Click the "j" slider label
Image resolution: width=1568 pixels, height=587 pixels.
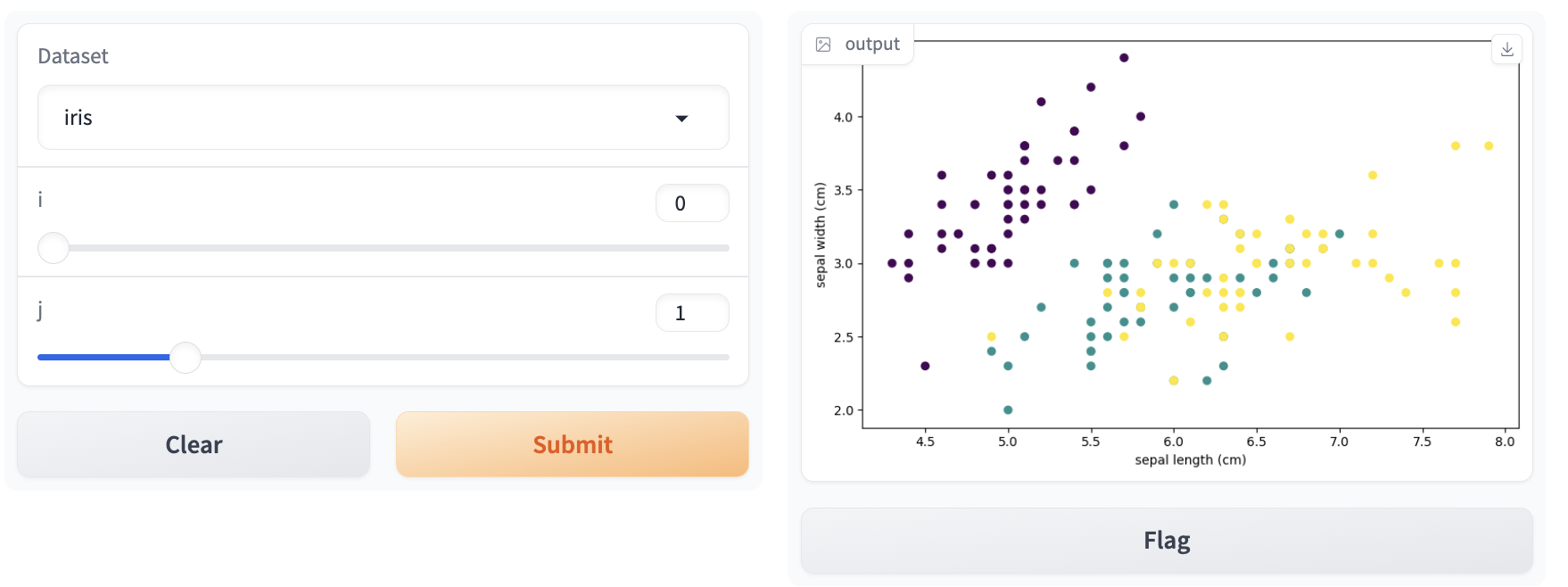(x=40, y=310)
